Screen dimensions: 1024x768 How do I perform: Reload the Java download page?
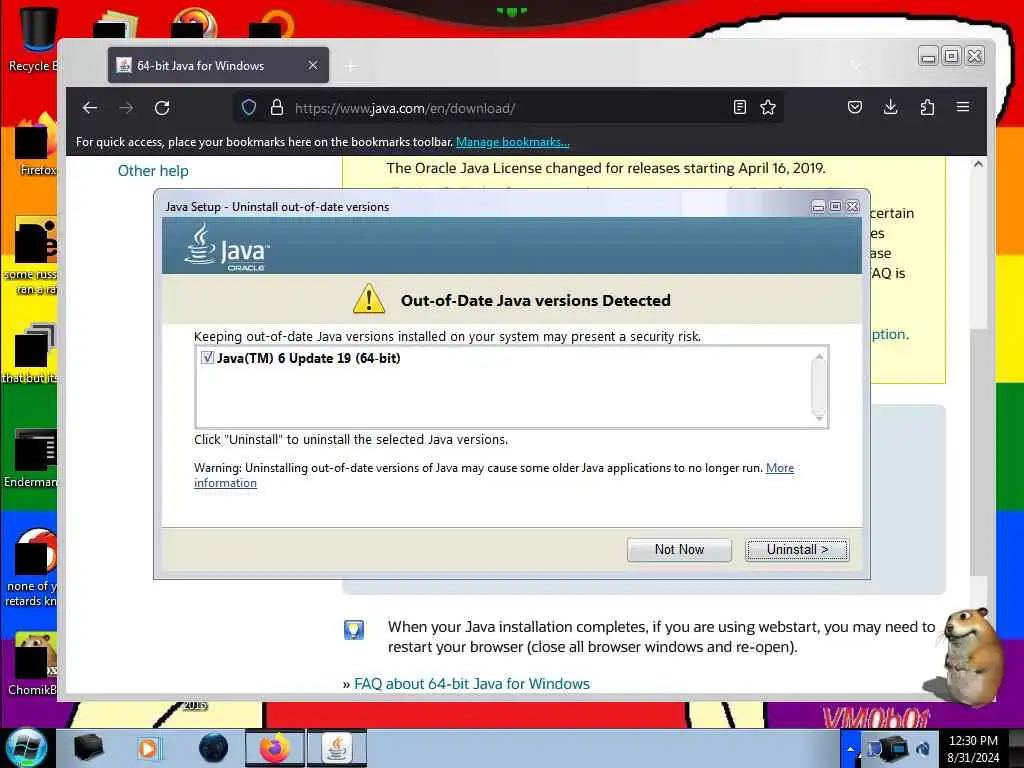tap(162, 108)
